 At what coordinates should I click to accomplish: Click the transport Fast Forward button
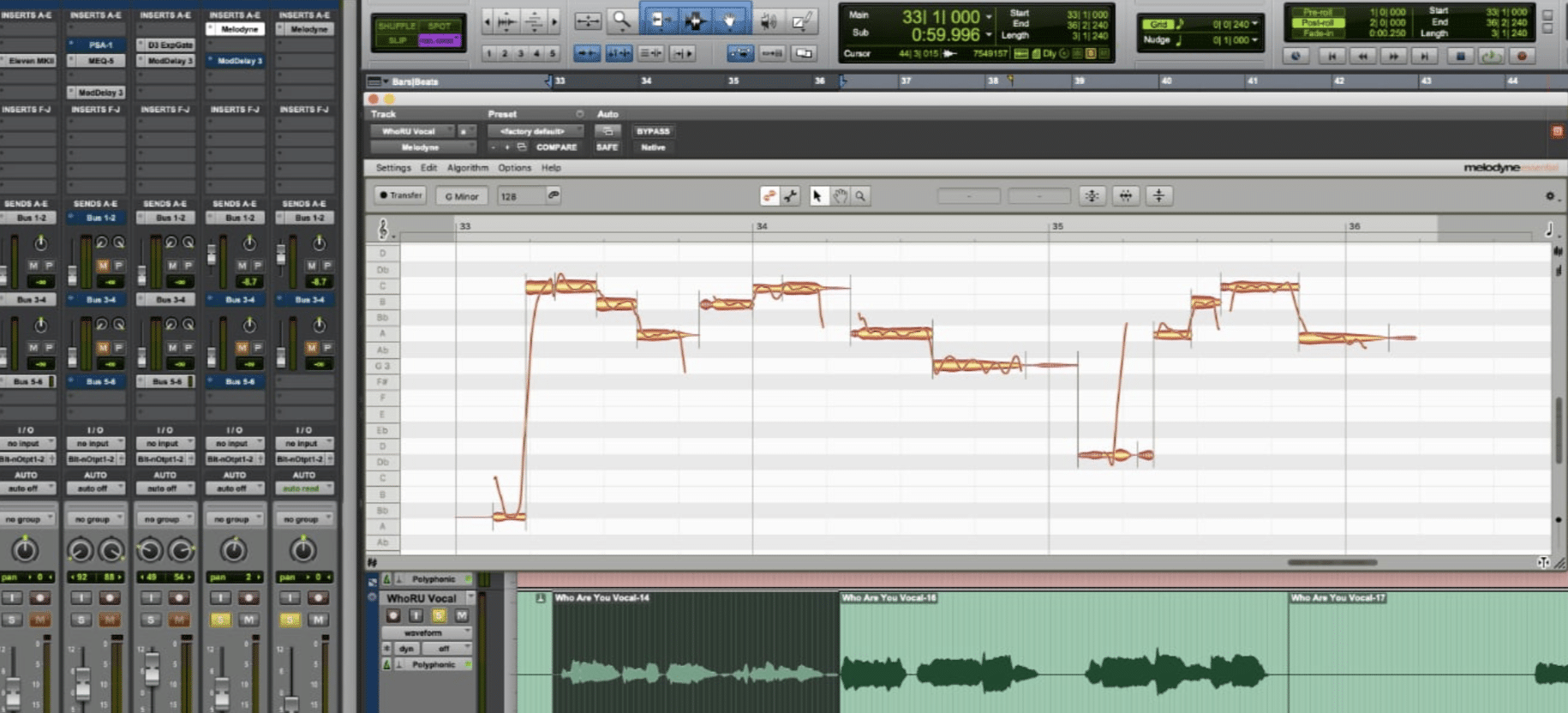tap(1393, 56)
